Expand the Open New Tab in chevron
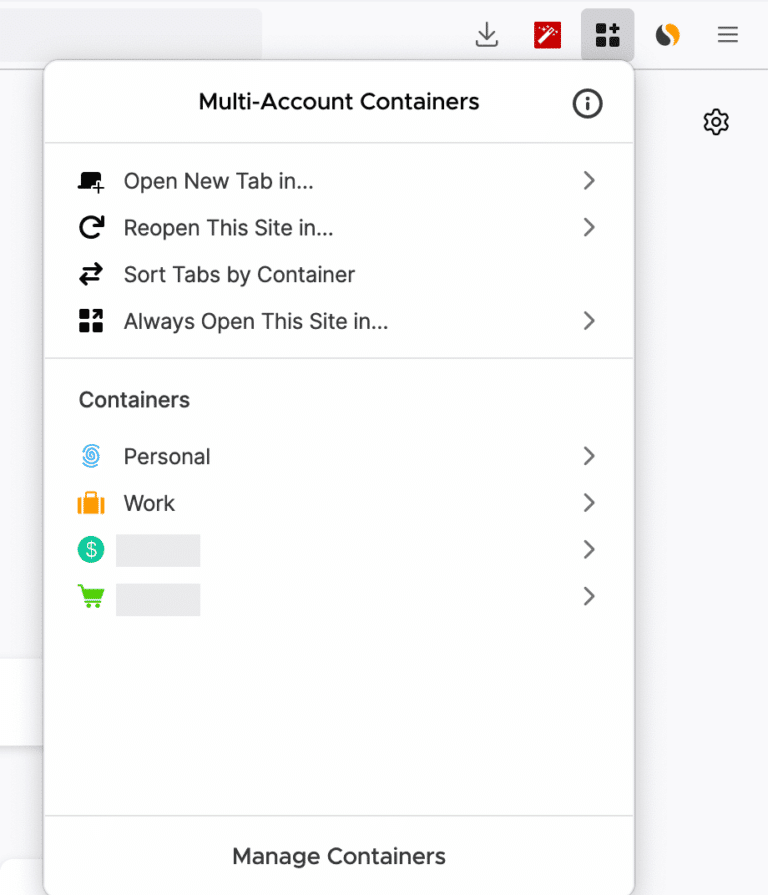 click(589, 181)
